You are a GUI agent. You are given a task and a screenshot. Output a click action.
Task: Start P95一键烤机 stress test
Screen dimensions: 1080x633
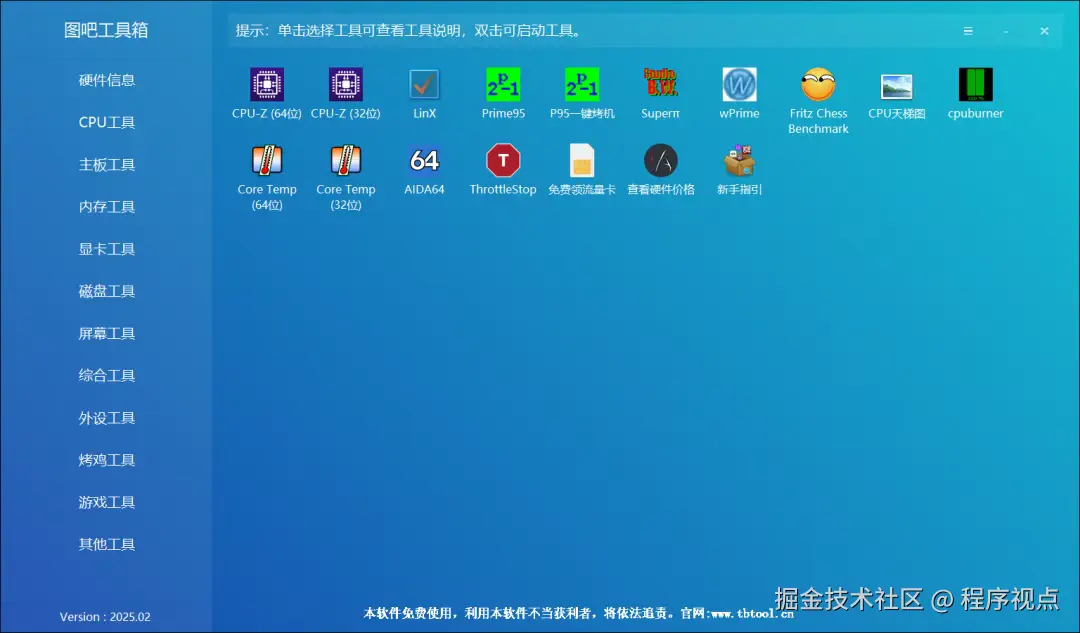[582, 94]
